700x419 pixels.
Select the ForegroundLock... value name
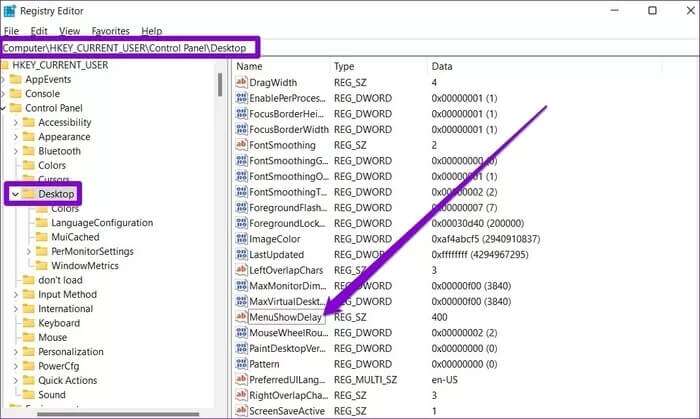[x=288, y=223]
